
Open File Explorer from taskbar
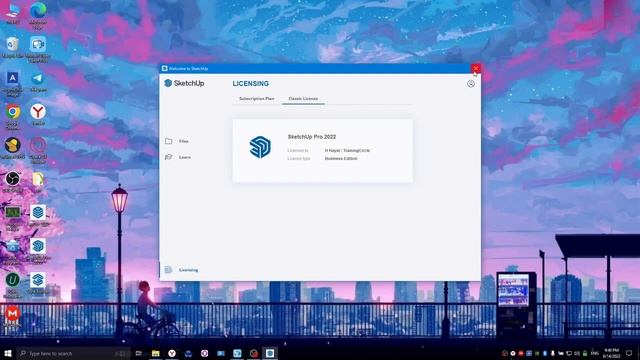click(156, 353)
